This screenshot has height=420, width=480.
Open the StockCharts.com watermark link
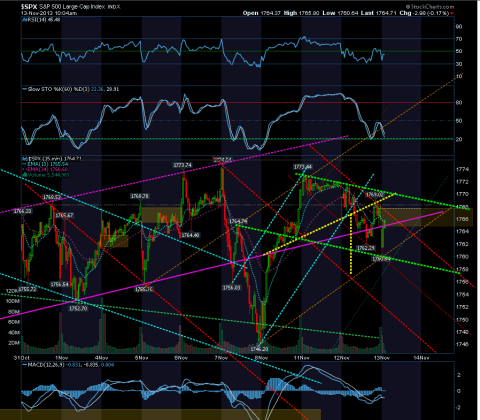(x=430, y=7)
